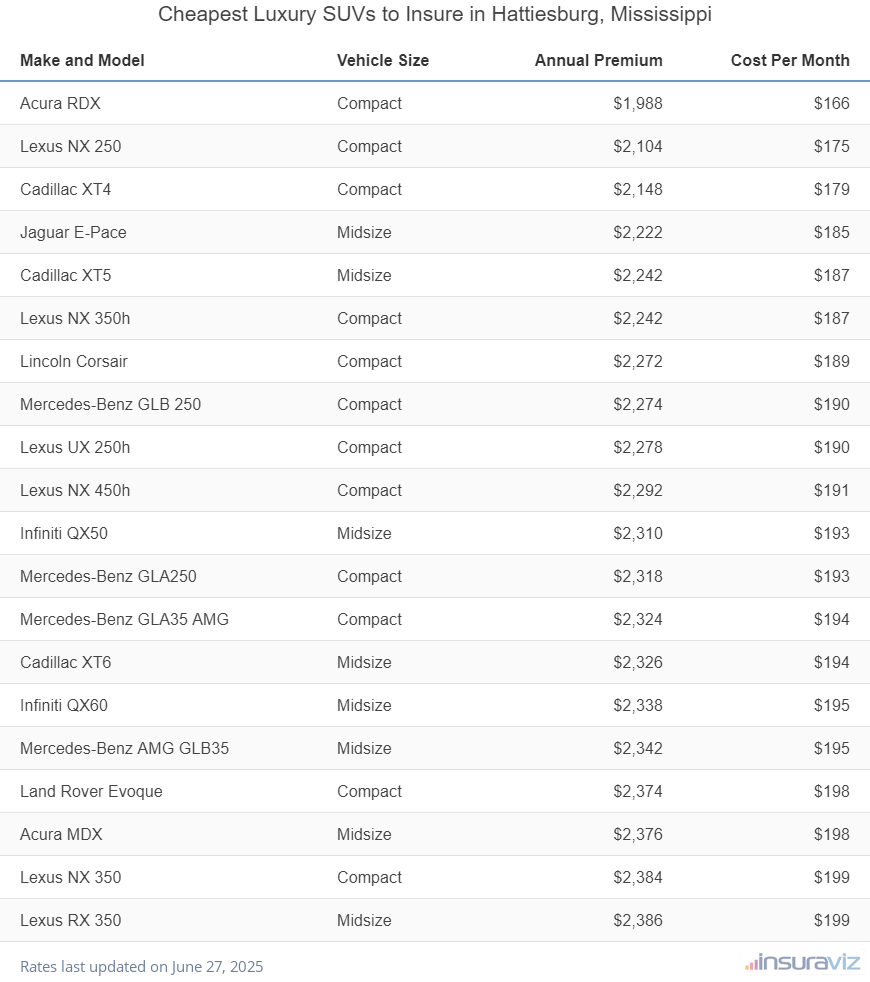870x982 pixels.
Task: Select the Land Rover Evoque row
Action: click(x=91, y=791)
